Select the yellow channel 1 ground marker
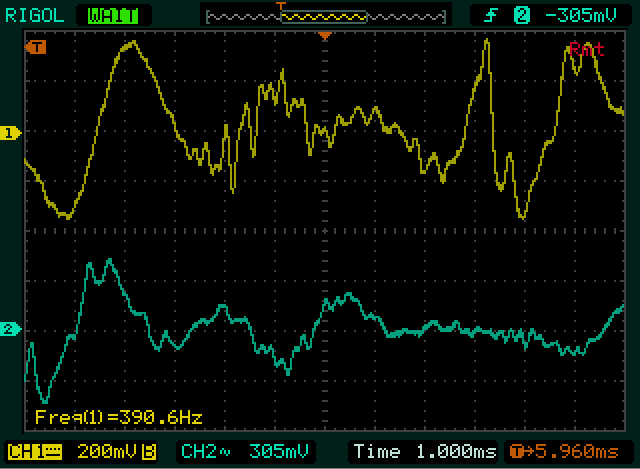Viewport: 640px width, 469px height. tap(11, 133)
